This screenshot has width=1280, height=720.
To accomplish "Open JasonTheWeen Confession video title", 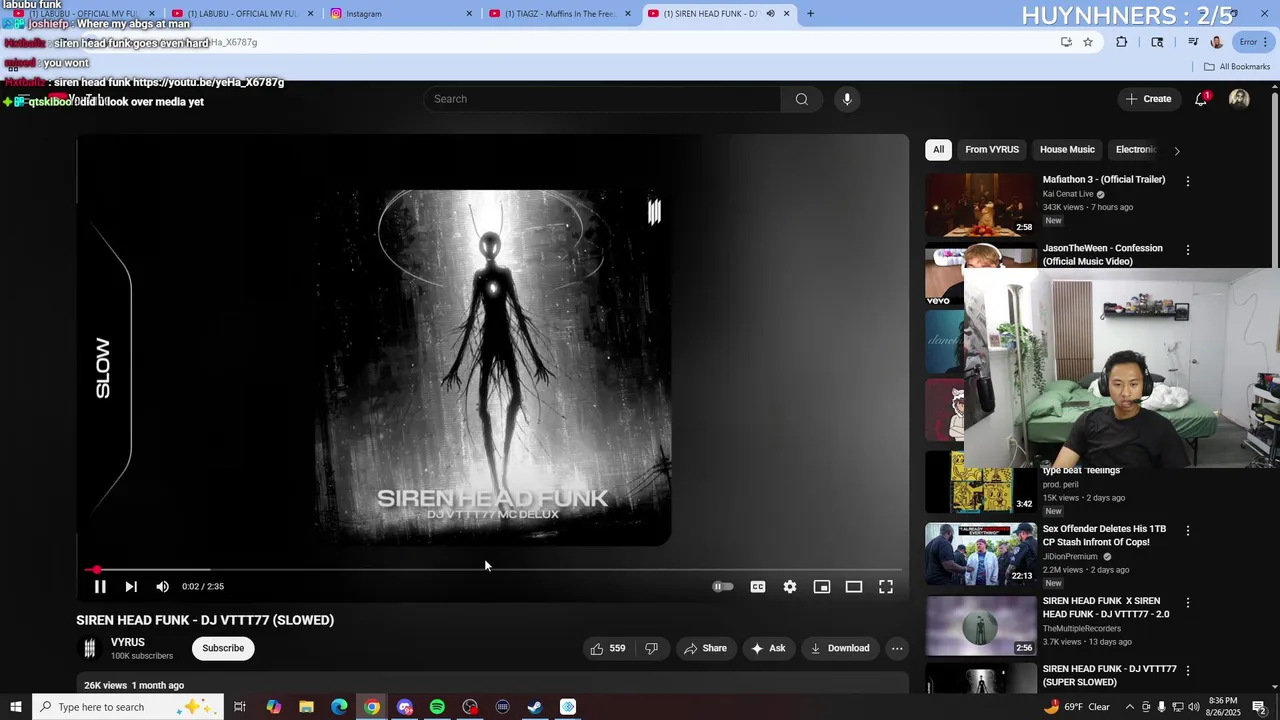I will (1102, 255).
